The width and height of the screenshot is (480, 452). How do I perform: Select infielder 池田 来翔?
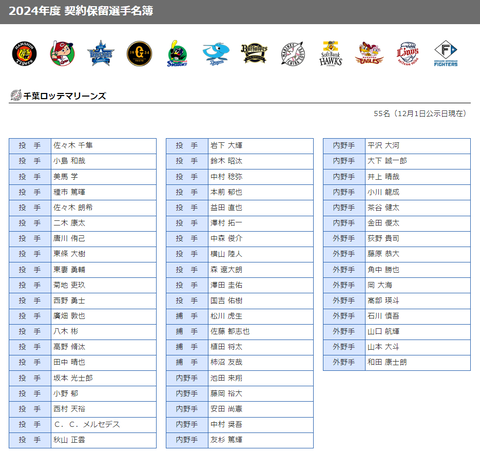(227, 378)
